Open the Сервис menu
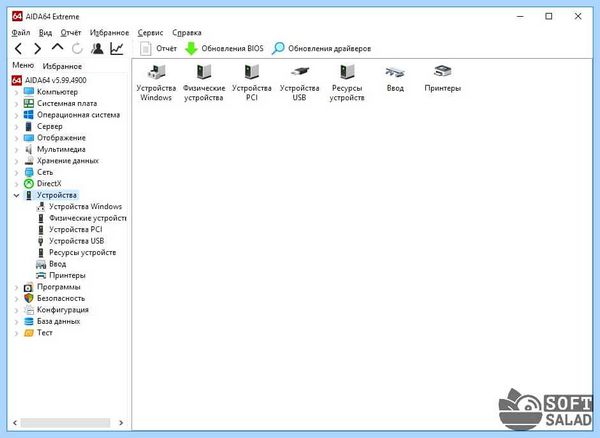The image size is (600, 438). pos(150,33)
